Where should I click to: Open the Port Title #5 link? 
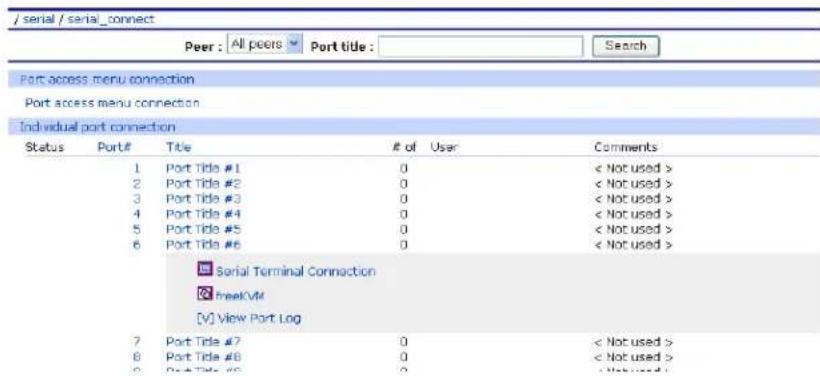[x=203, y=229]
